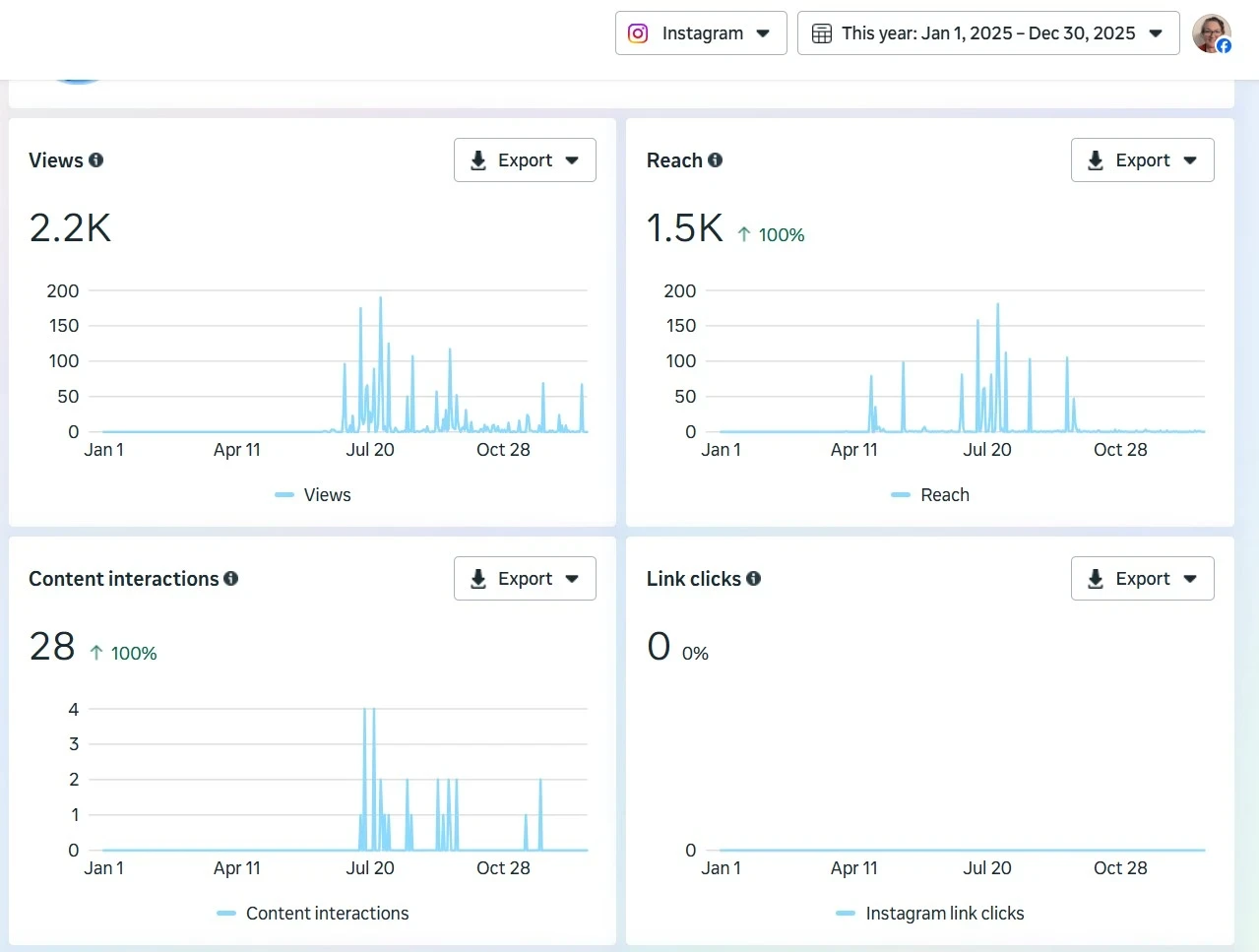This screenshot has height=952, width=1259.
Task: Open the Content interactions info tooltip icon
Action: [230, 579]
